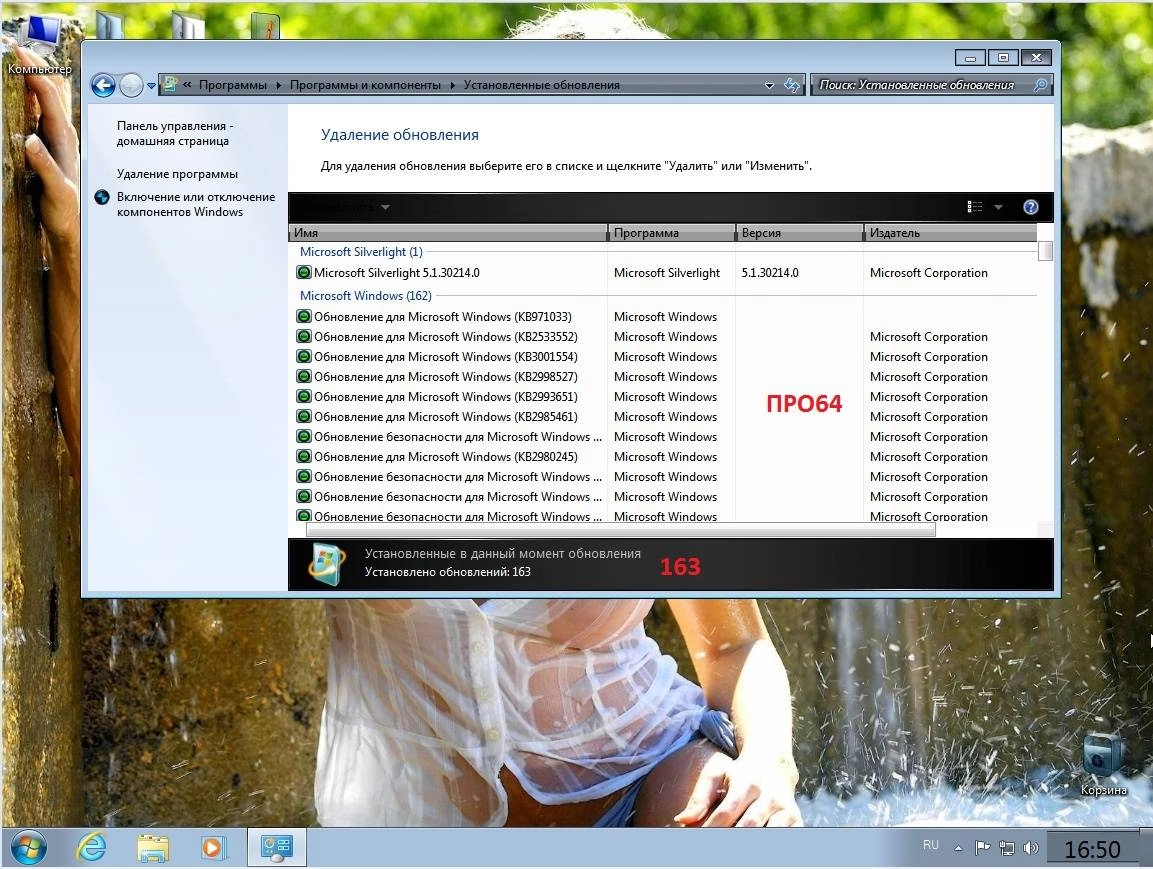Click the icon of update KB3001554
The width and height of the screenshot is (1153, 869).
pyautogui.click(x=304, y=357)
